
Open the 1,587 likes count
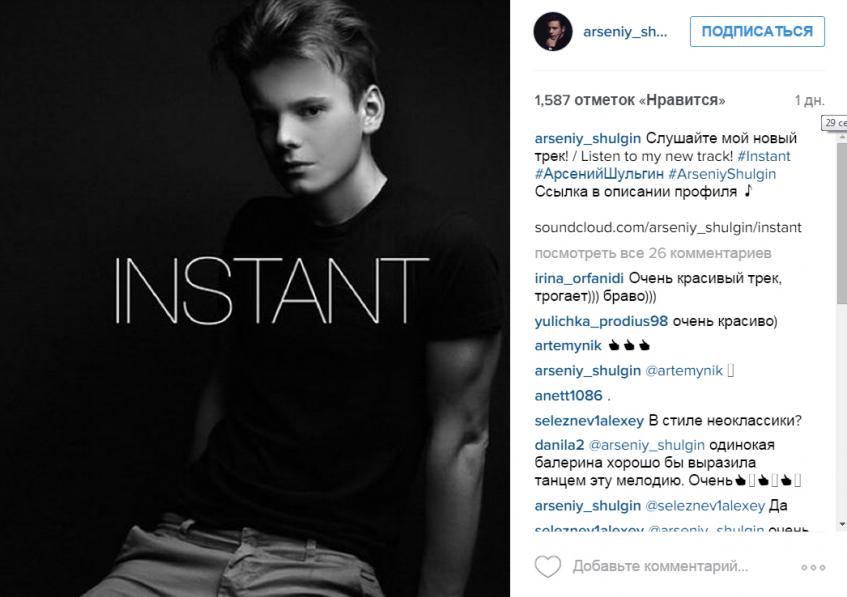pos(629,100)
